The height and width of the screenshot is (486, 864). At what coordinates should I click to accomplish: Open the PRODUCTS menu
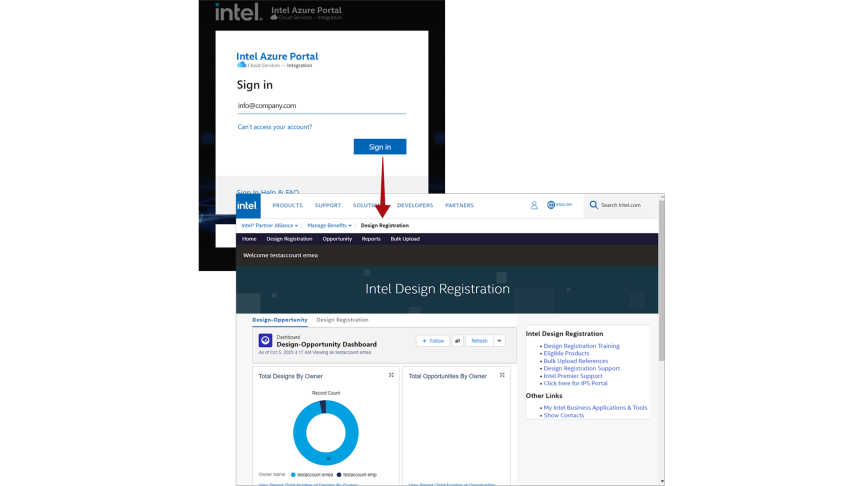287,206
